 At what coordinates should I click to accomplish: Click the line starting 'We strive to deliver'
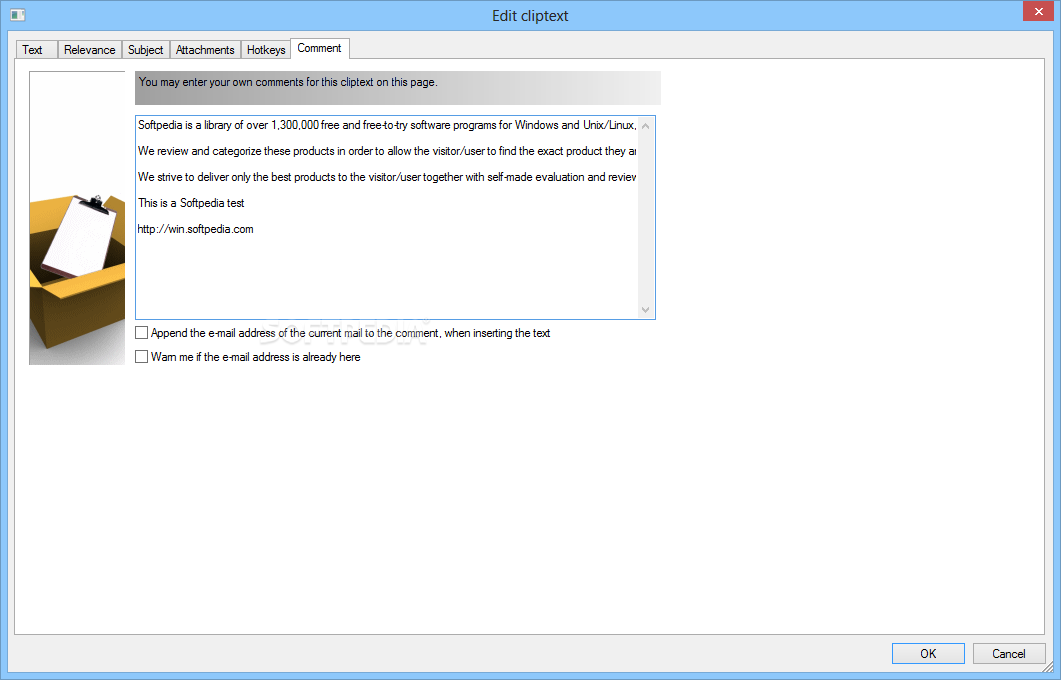tap(386, 177)
